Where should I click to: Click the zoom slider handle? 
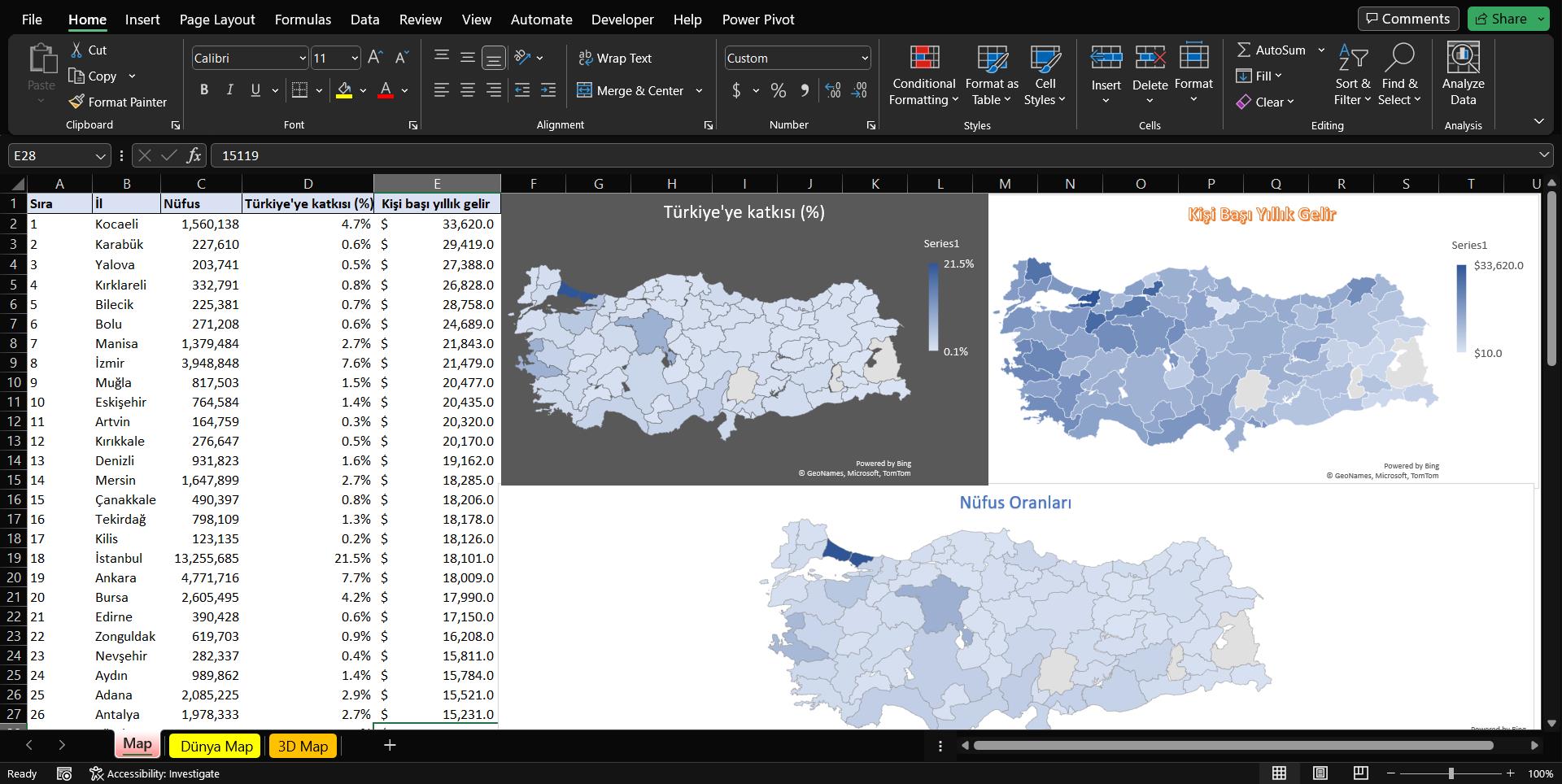point(1451,773)
